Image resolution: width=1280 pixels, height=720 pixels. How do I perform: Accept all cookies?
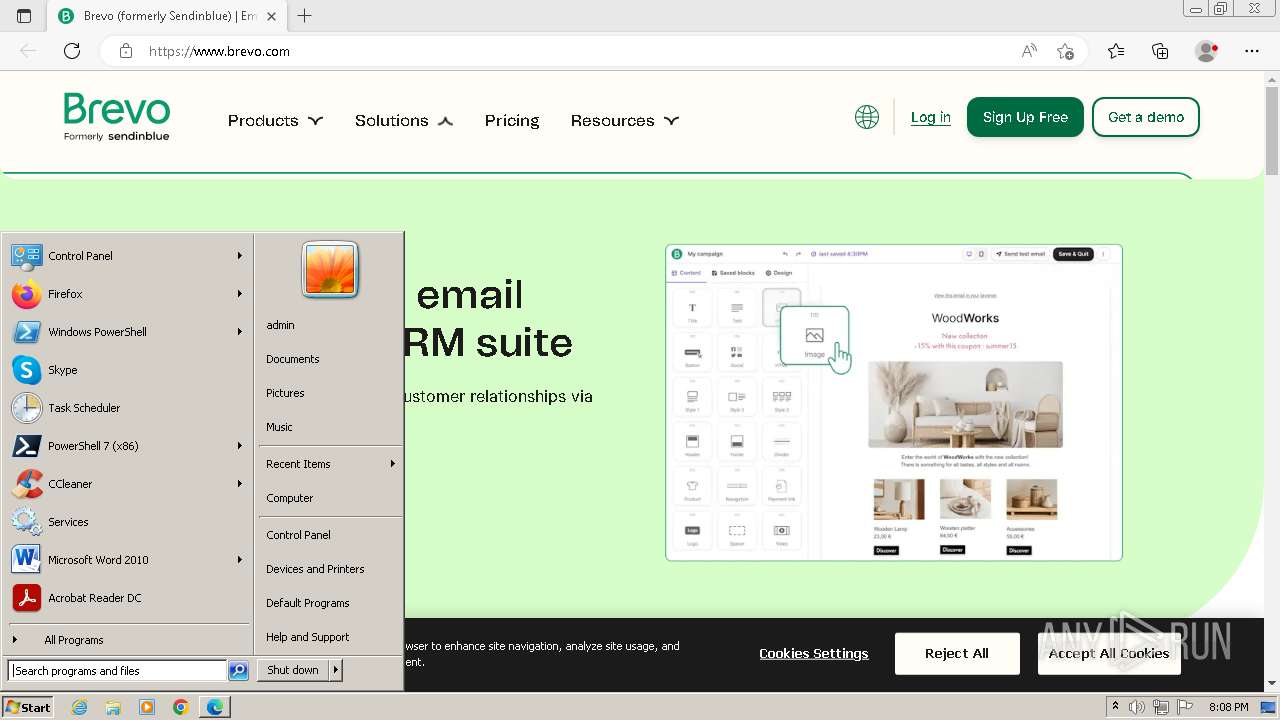click(1109, 654)
